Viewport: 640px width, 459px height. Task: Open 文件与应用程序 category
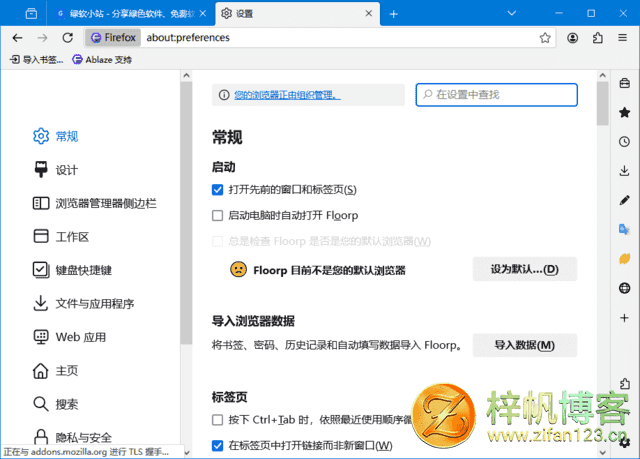(x=84, y=304)
